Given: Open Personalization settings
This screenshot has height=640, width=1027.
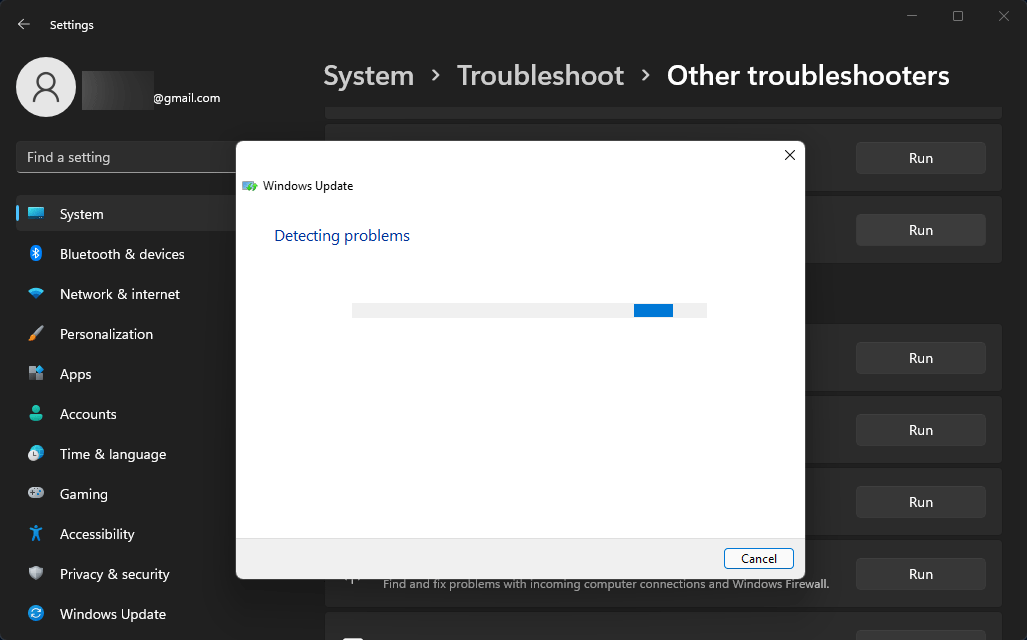Looking at the screenshot, I should point(106,334).
